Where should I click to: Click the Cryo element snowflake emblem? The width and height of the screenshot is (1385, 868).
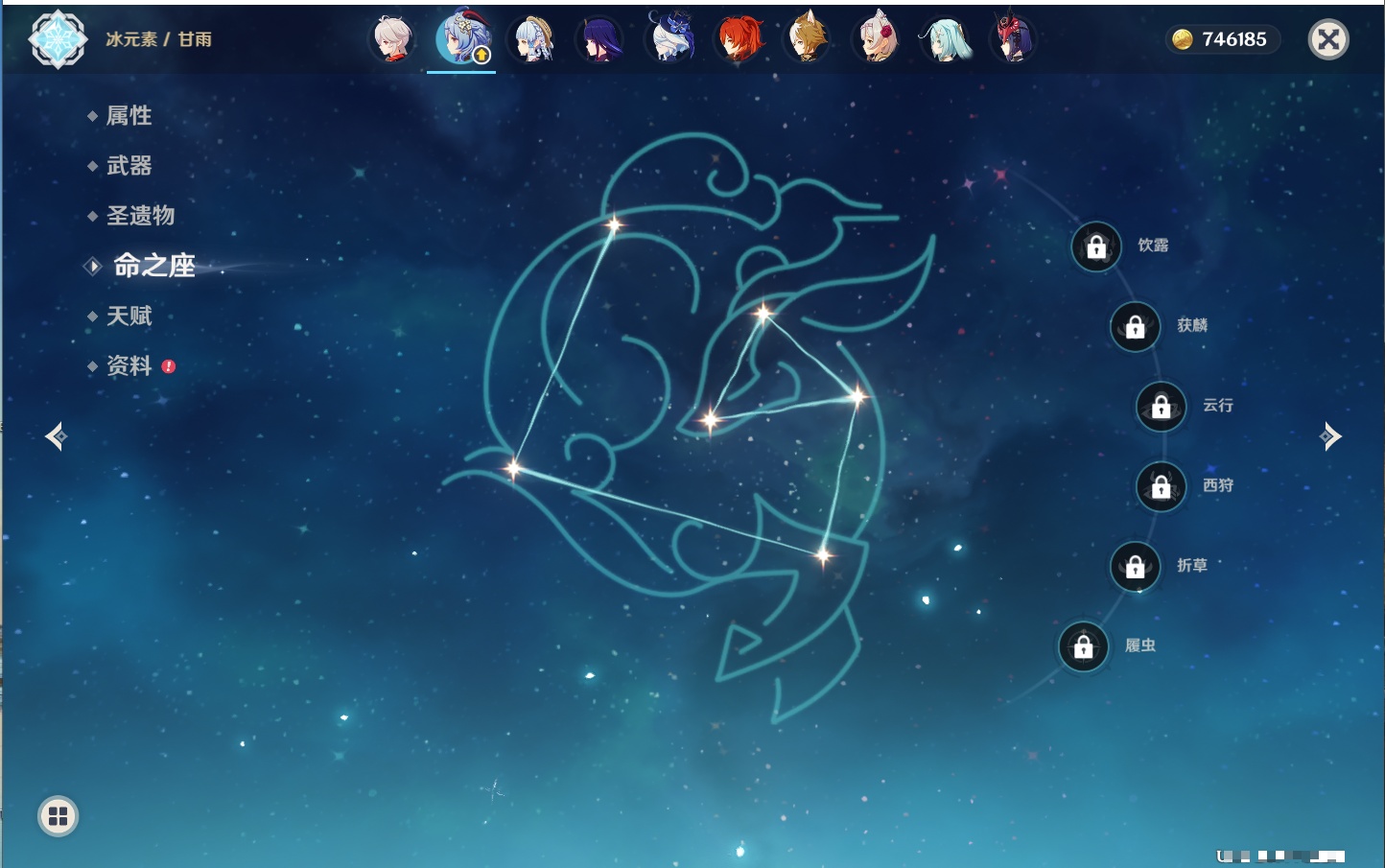pos(58,39)
